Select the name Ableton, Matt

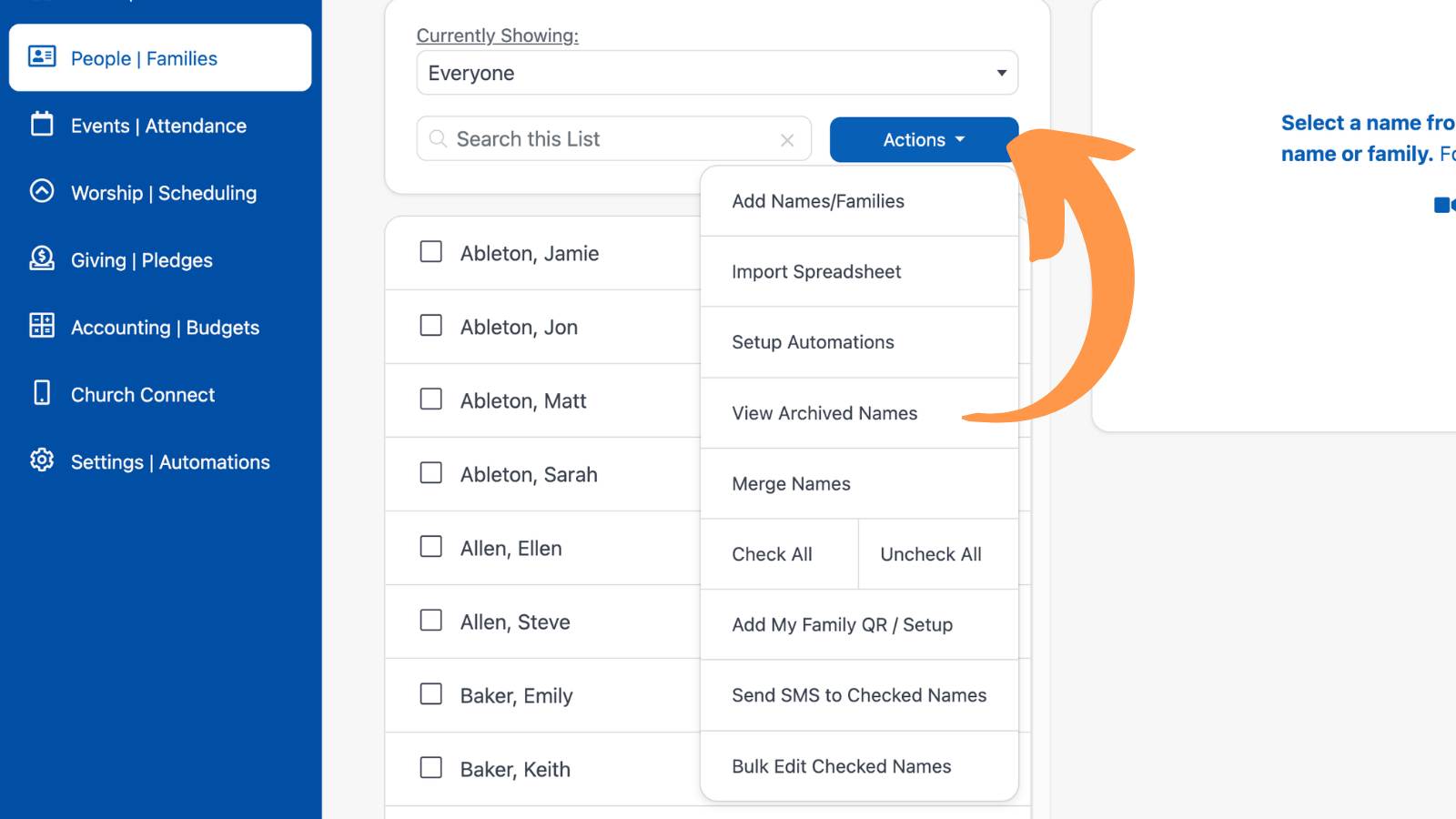(523, 401)
